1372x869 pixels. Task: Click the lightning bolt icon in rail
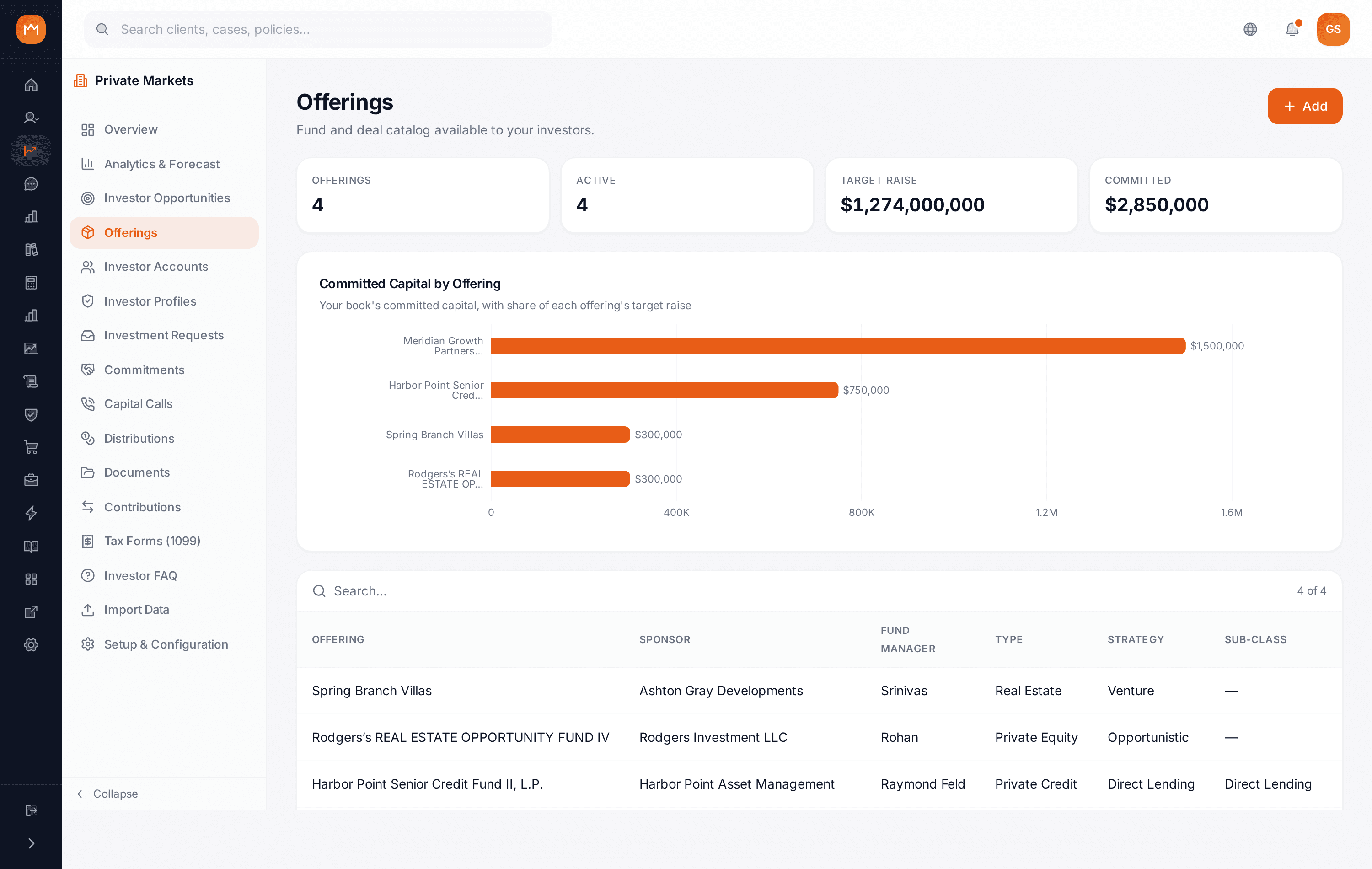pyautogui.click(x=31, y=513)
